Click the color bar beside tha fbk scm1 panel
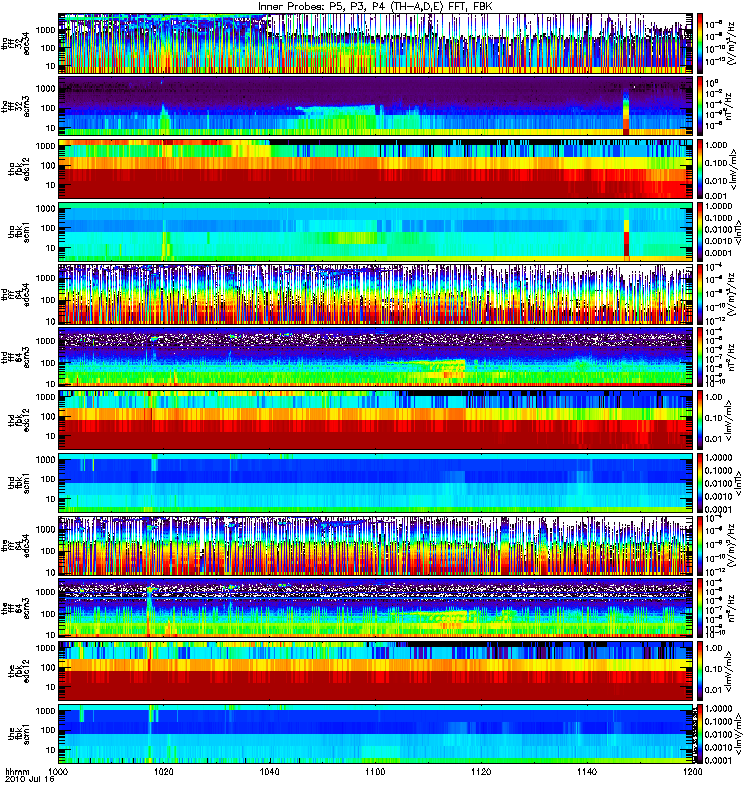Image resolution: width=750 pixels, height=800 pixels. coord(699,232)
